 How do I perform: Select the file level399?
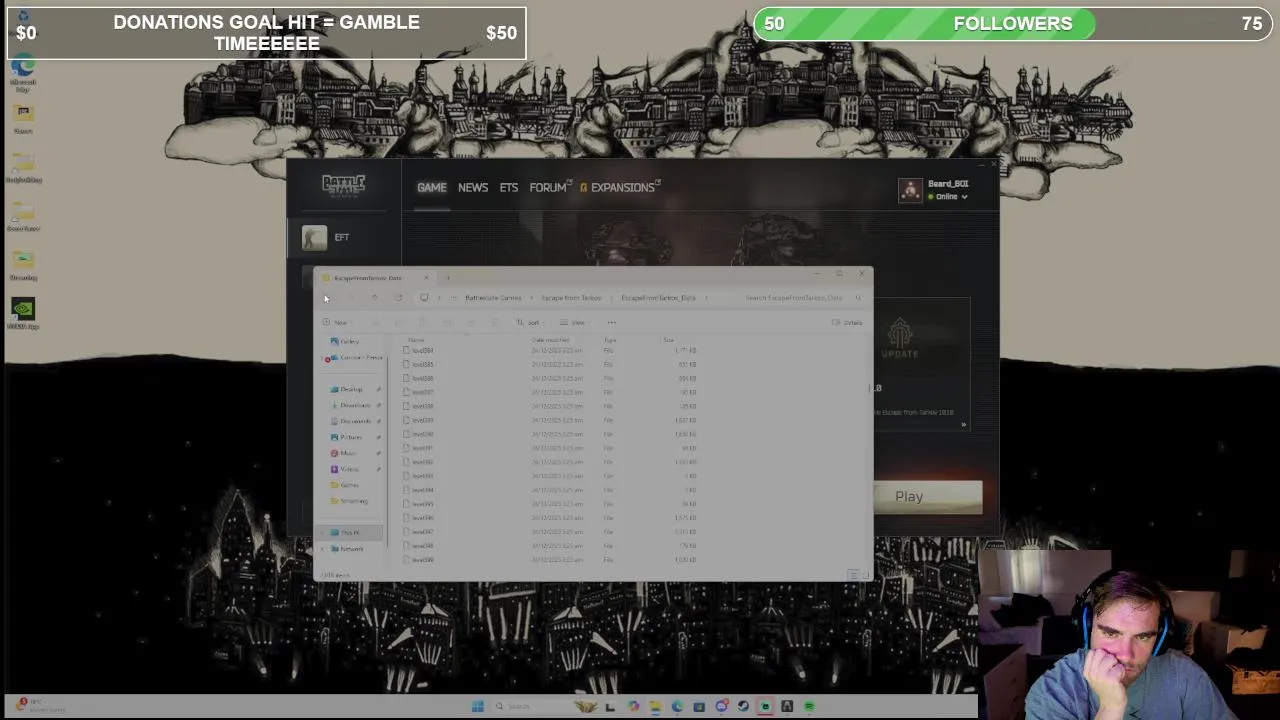point(418,559)
